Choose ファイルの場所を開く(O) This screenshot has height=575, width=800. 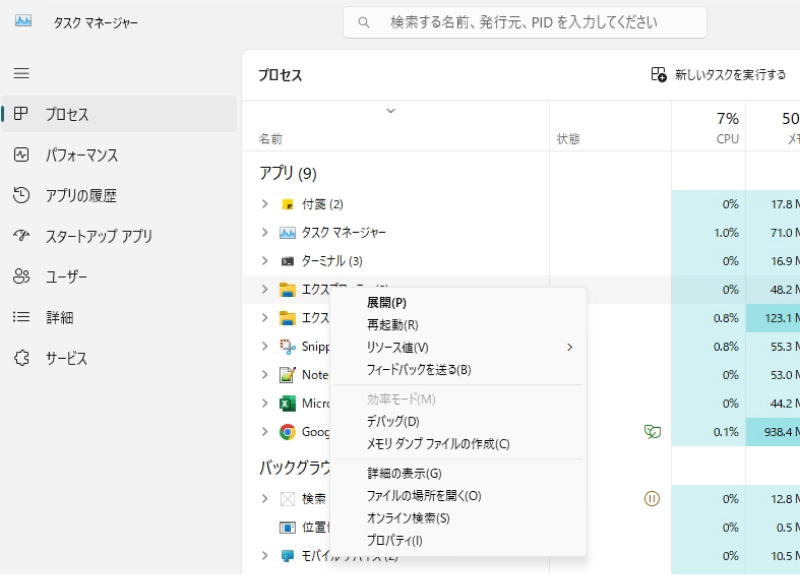coord(458,496)
